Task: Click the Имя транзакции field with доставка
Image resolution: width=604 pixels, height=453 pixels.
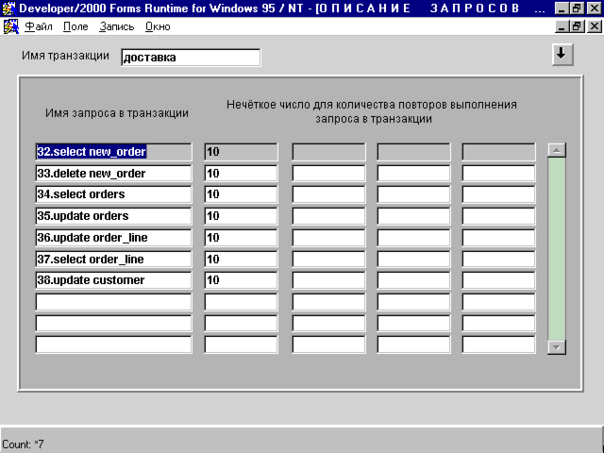Action: click(x=191, y=57)
